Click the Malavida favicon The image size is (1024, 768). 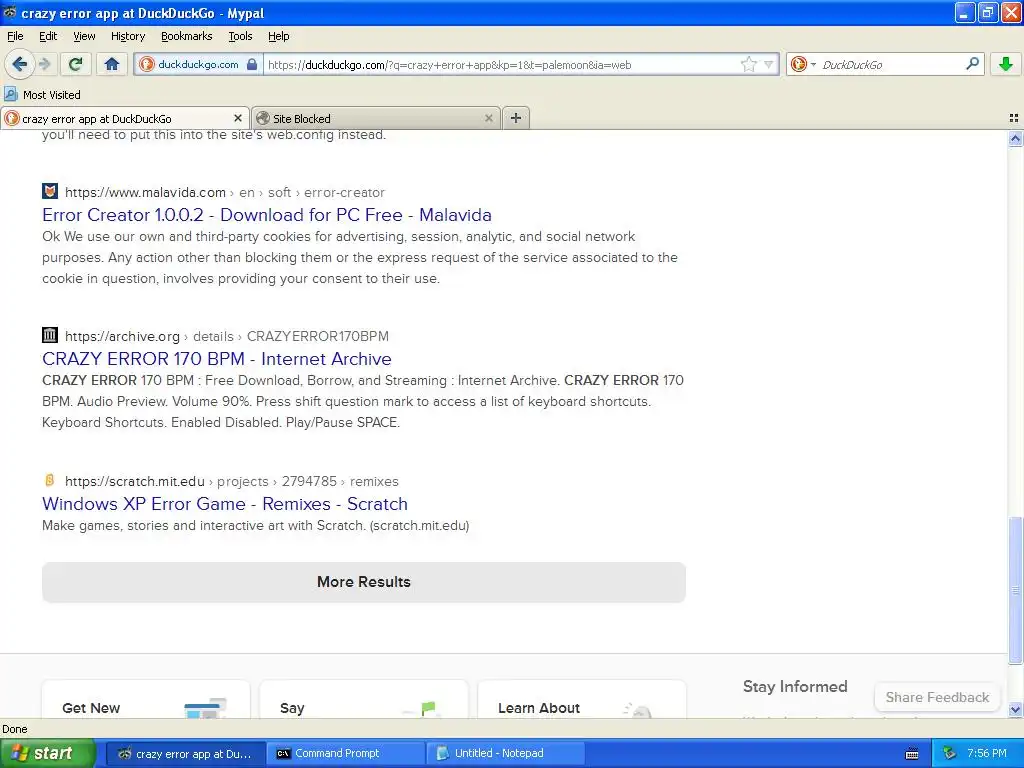click(x=50, y=191)
